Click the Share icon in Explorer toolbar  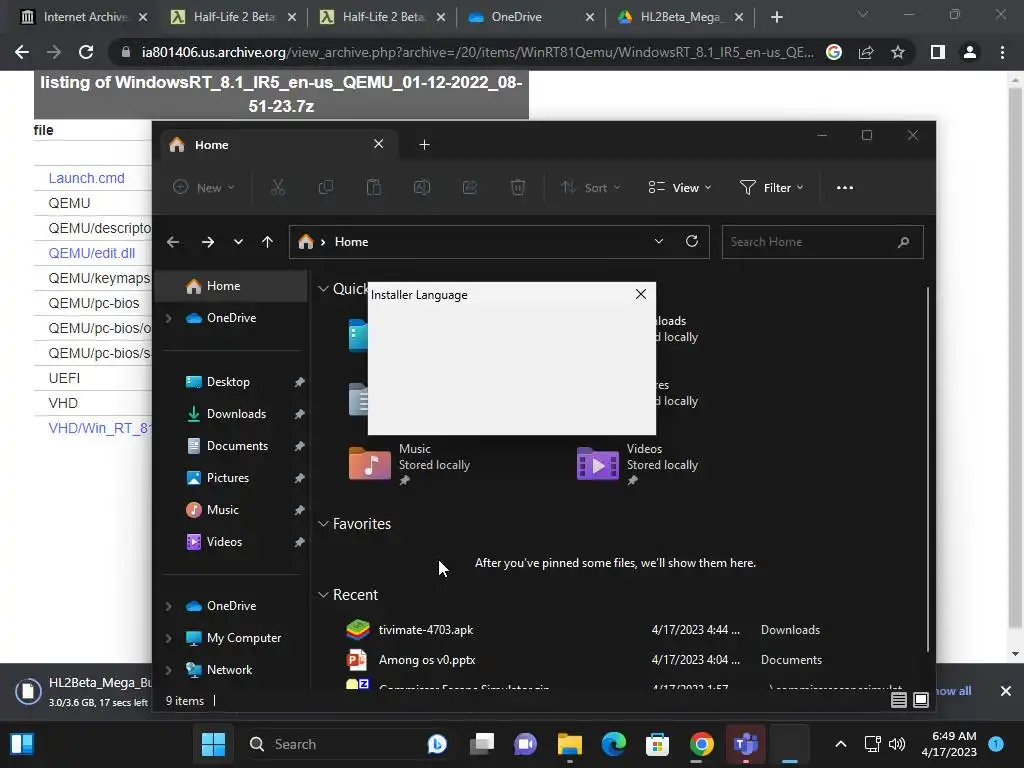coord(470,187)
